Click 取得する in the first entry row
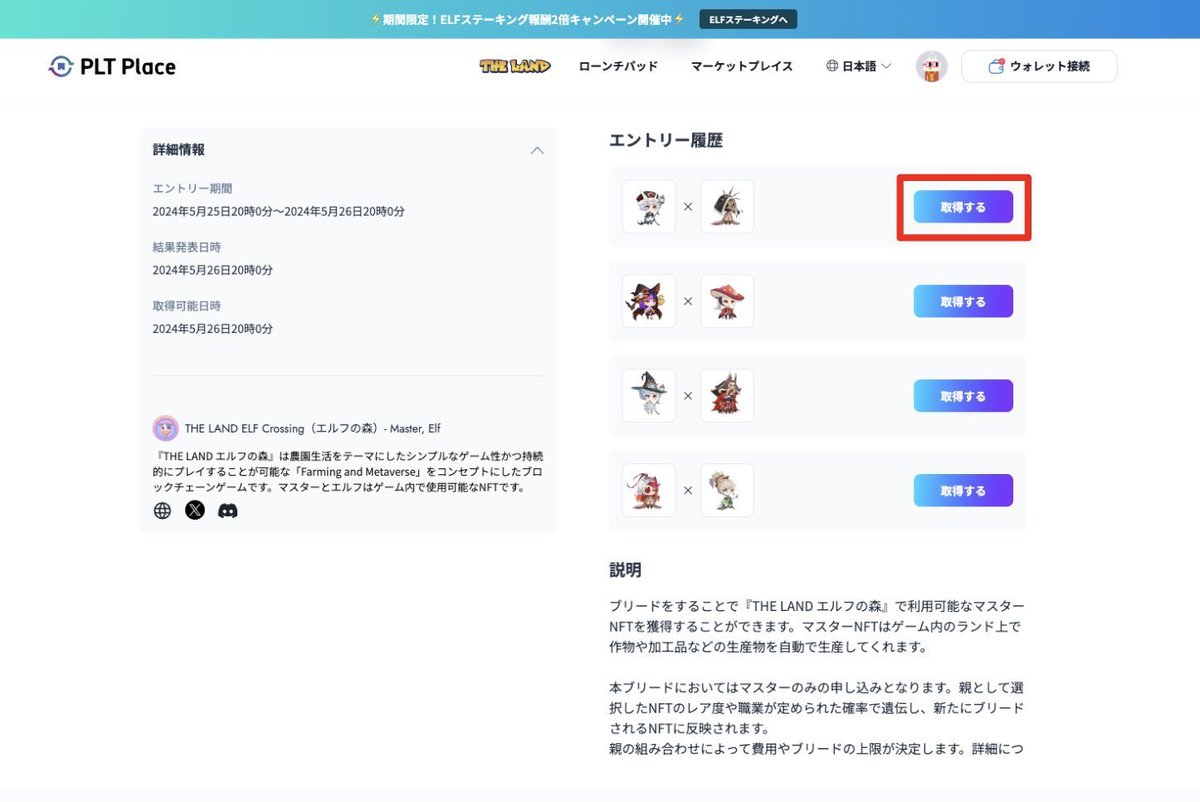1200x802 pixels. (x=963, y=207)
